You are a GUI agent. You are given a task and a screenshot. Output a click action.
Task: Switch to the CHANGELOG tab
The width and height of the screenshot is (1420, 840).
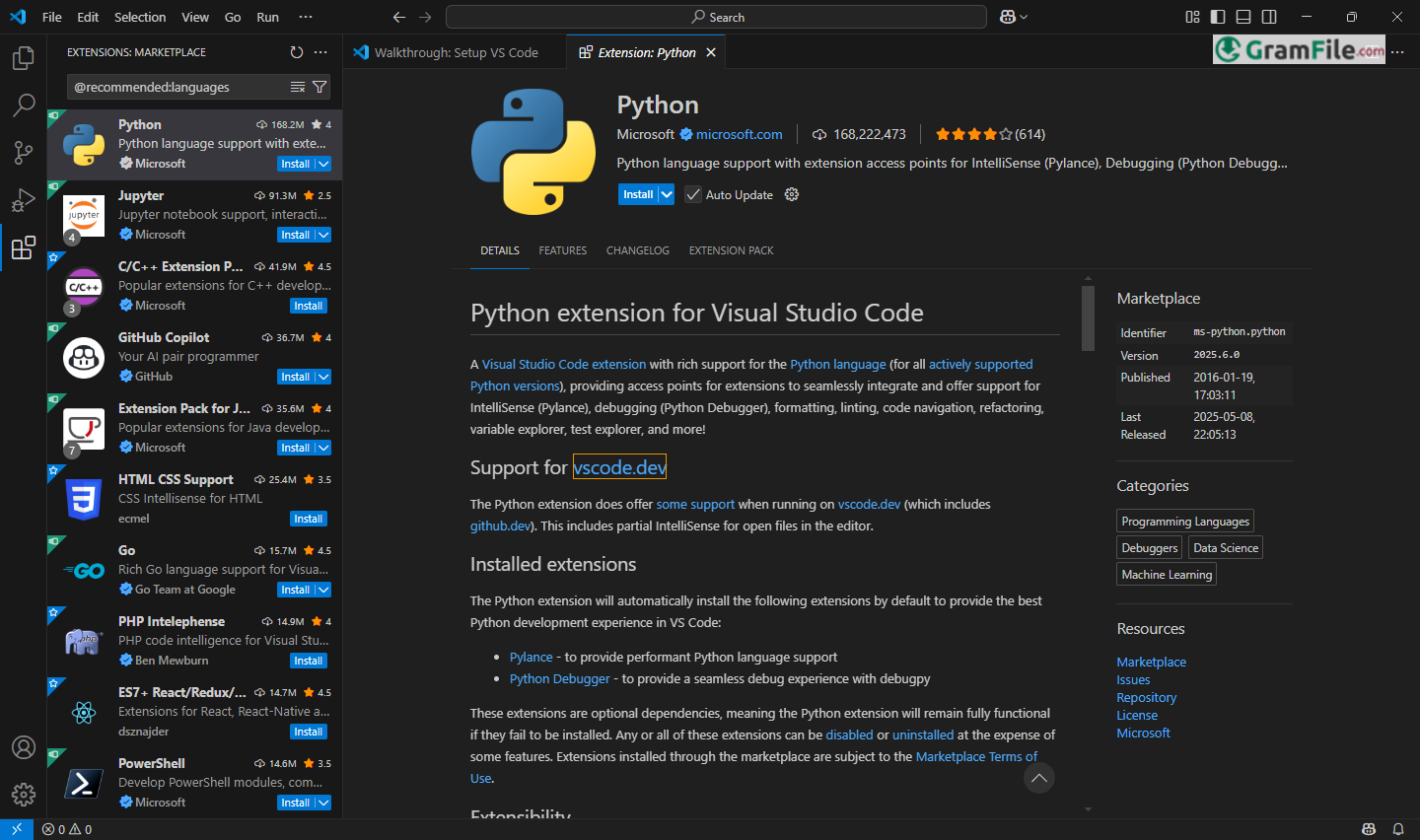(x=638, y=250)
